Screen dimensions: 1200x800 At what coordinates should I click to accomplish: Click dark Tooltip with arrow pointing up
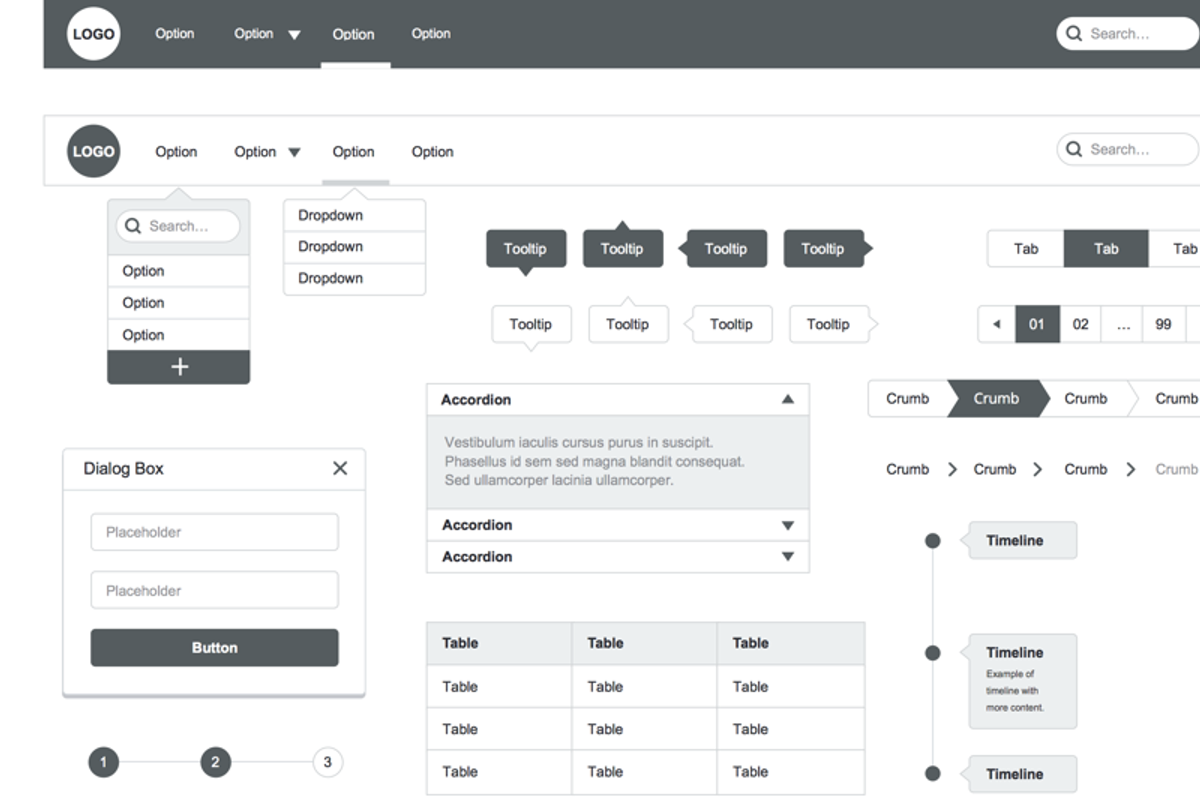click(622, 246)
